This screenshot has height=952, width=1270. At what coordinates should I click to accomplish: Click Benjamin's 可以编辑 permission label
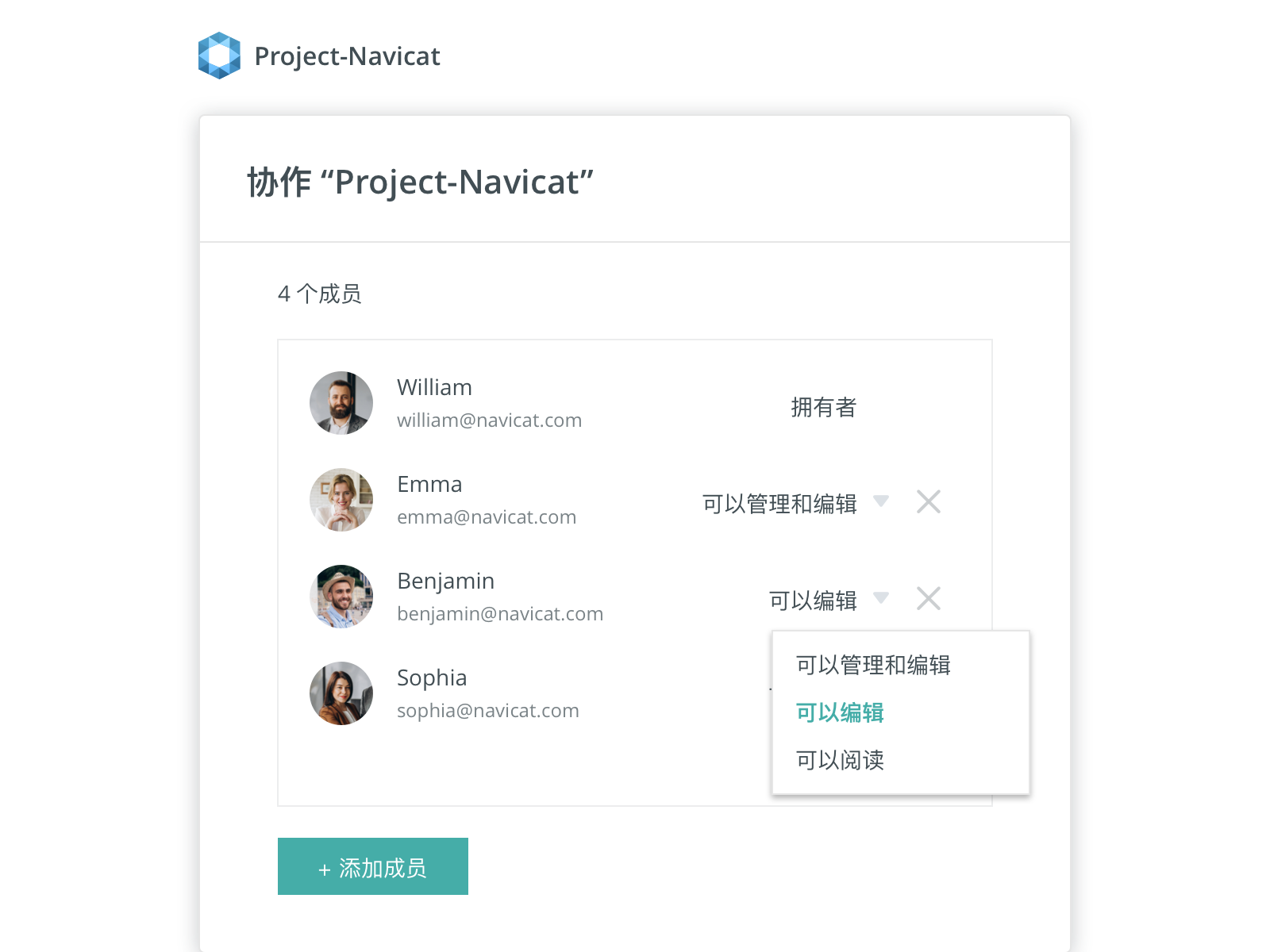tap(813, 601)
